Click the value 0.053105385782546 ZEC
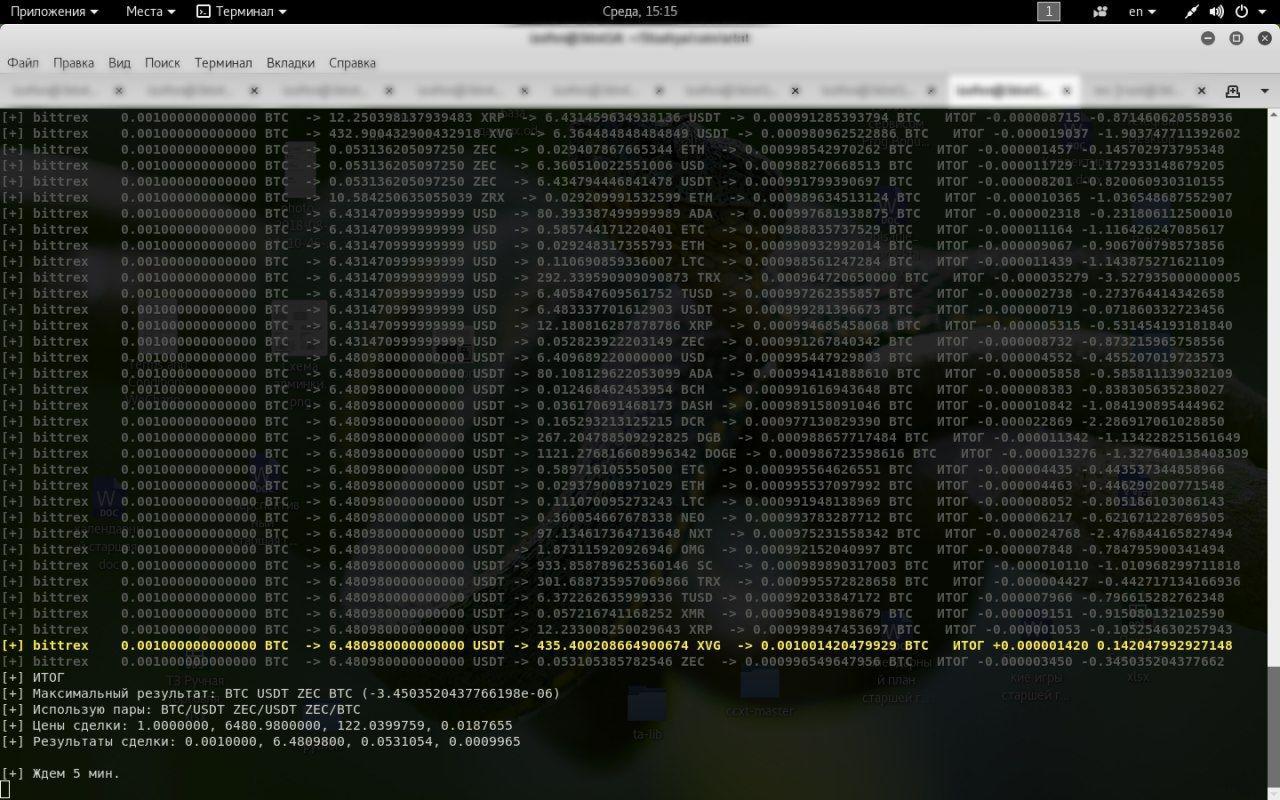The image size is (1280, 800). click(621, 661)
